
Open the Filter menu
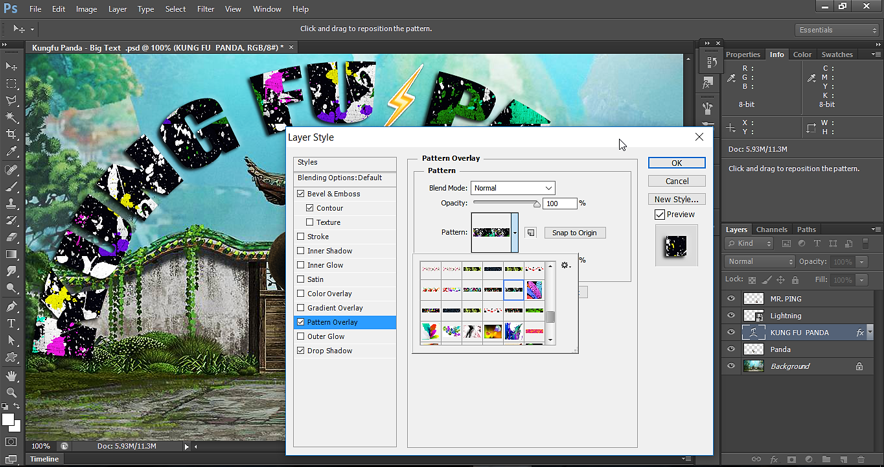[x=205, y=9]
